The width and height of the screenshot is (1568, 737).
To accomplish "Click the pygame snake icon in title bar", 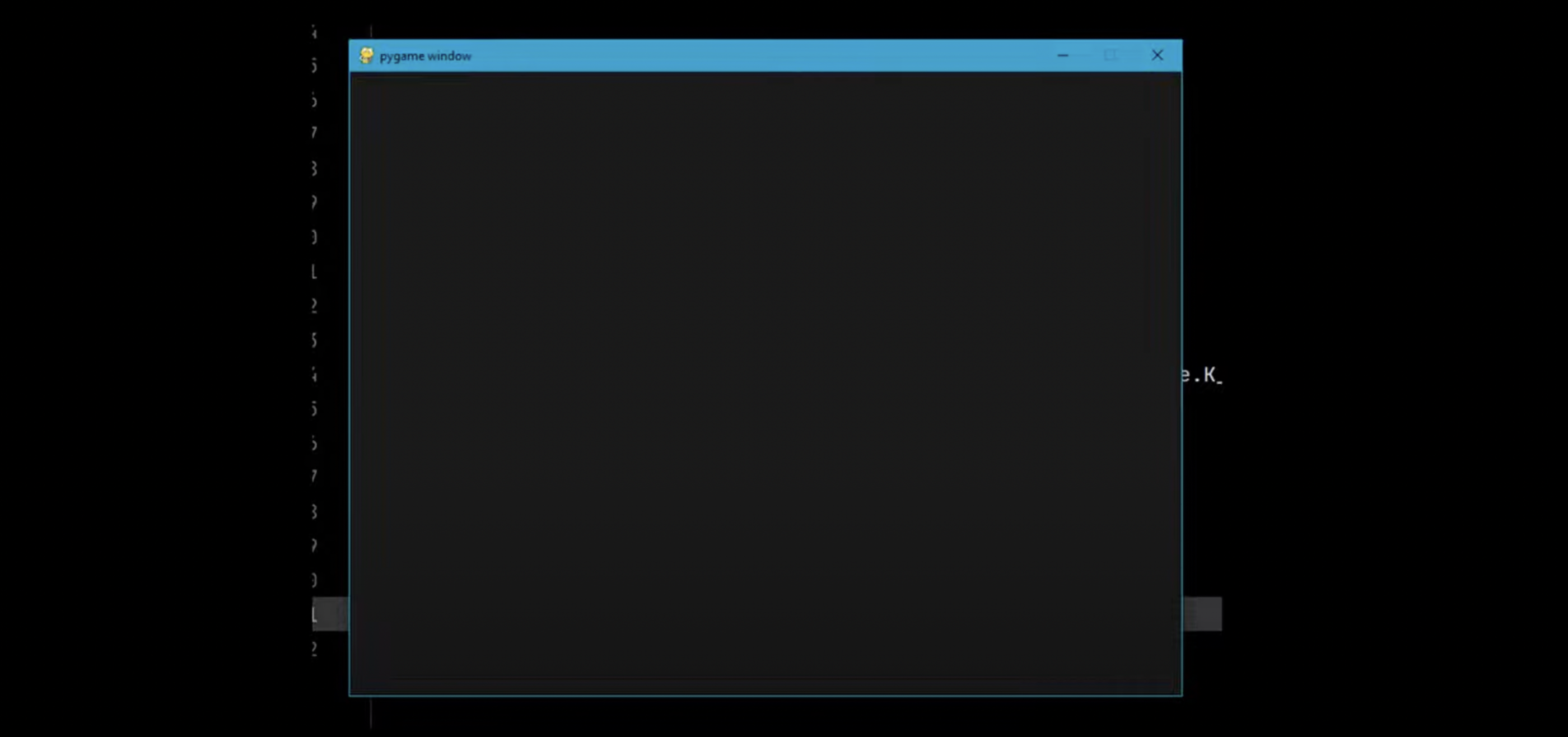I will coord(366,55).
